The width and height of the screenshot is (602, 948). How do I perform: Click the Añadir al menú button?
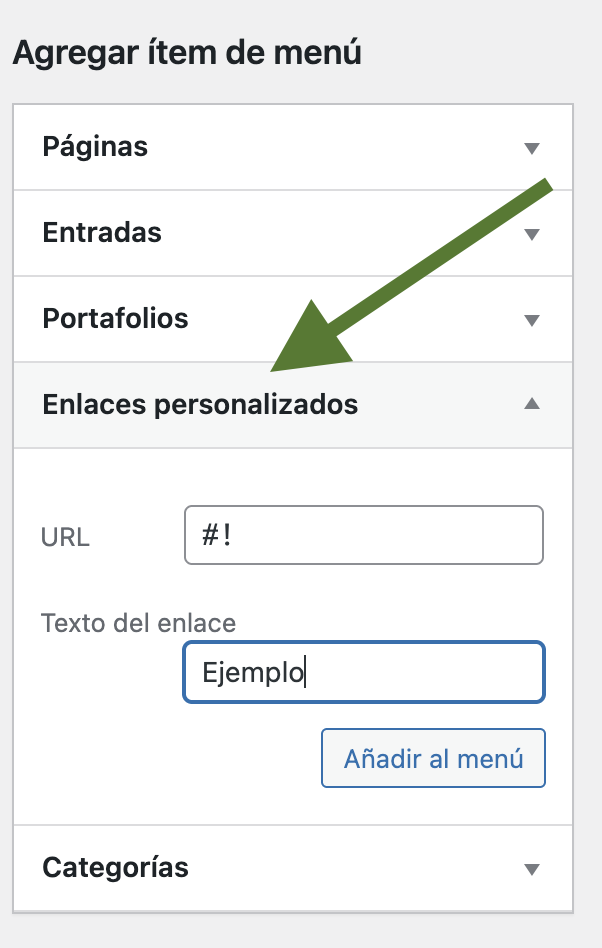click(432, 758)
